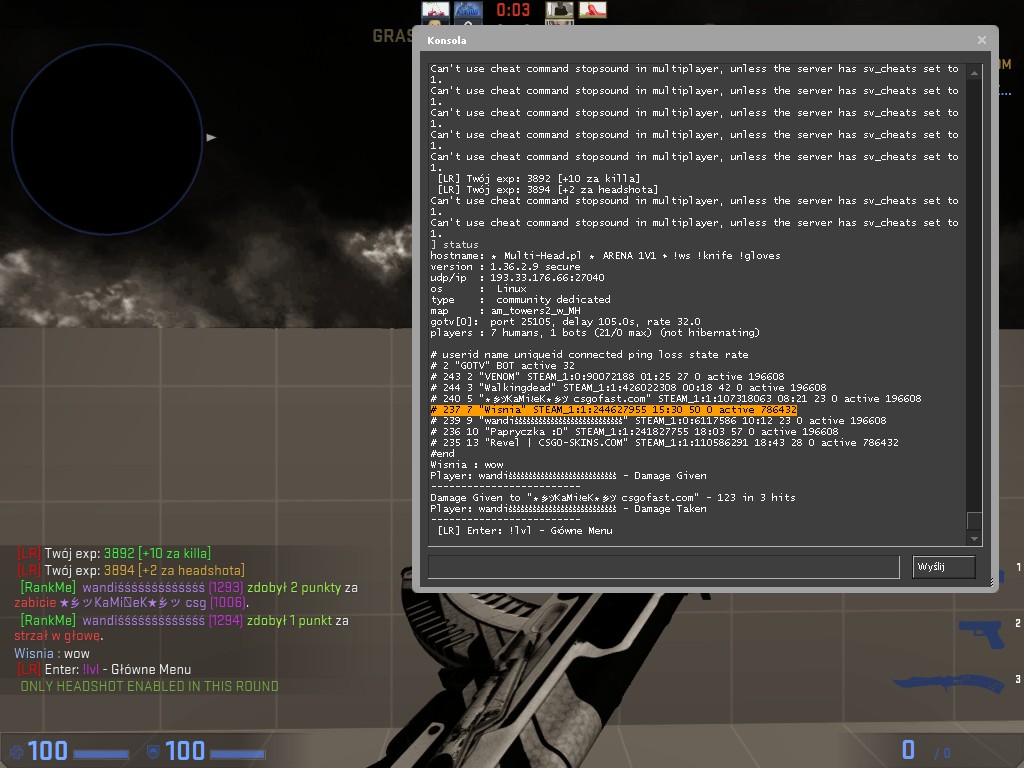Click the hostname line in console output
The image size is (1024, 768).
point(605,256)
